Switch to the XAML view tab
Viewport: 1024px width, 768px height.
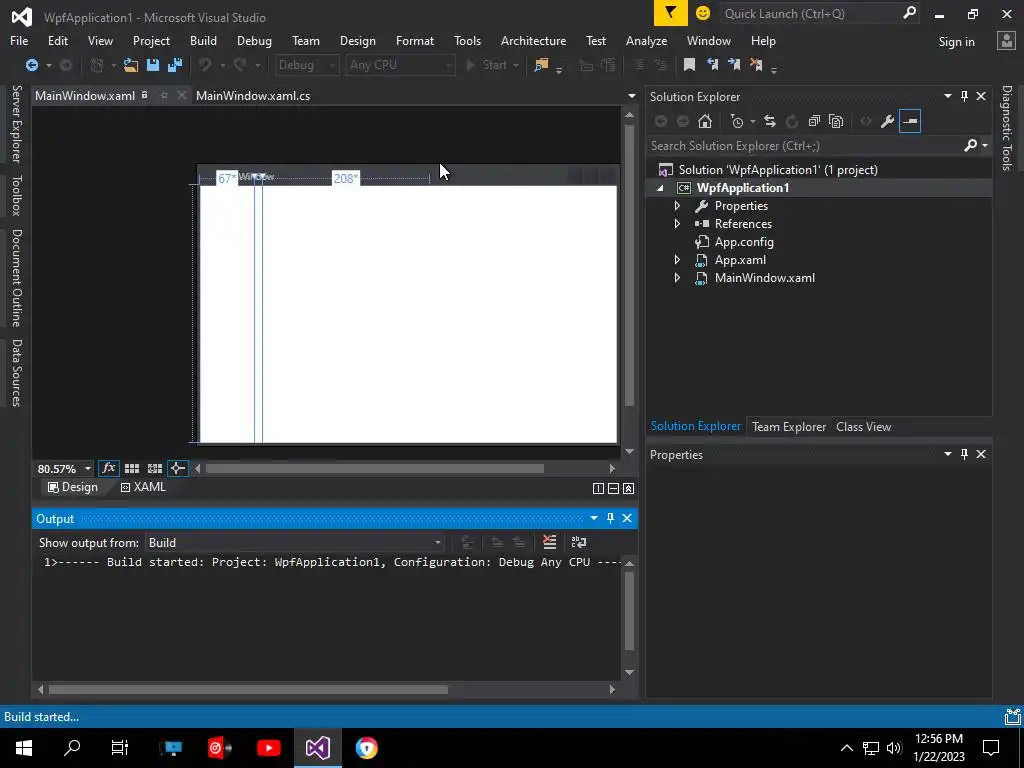pyautogui.click(x=143, y=487)
